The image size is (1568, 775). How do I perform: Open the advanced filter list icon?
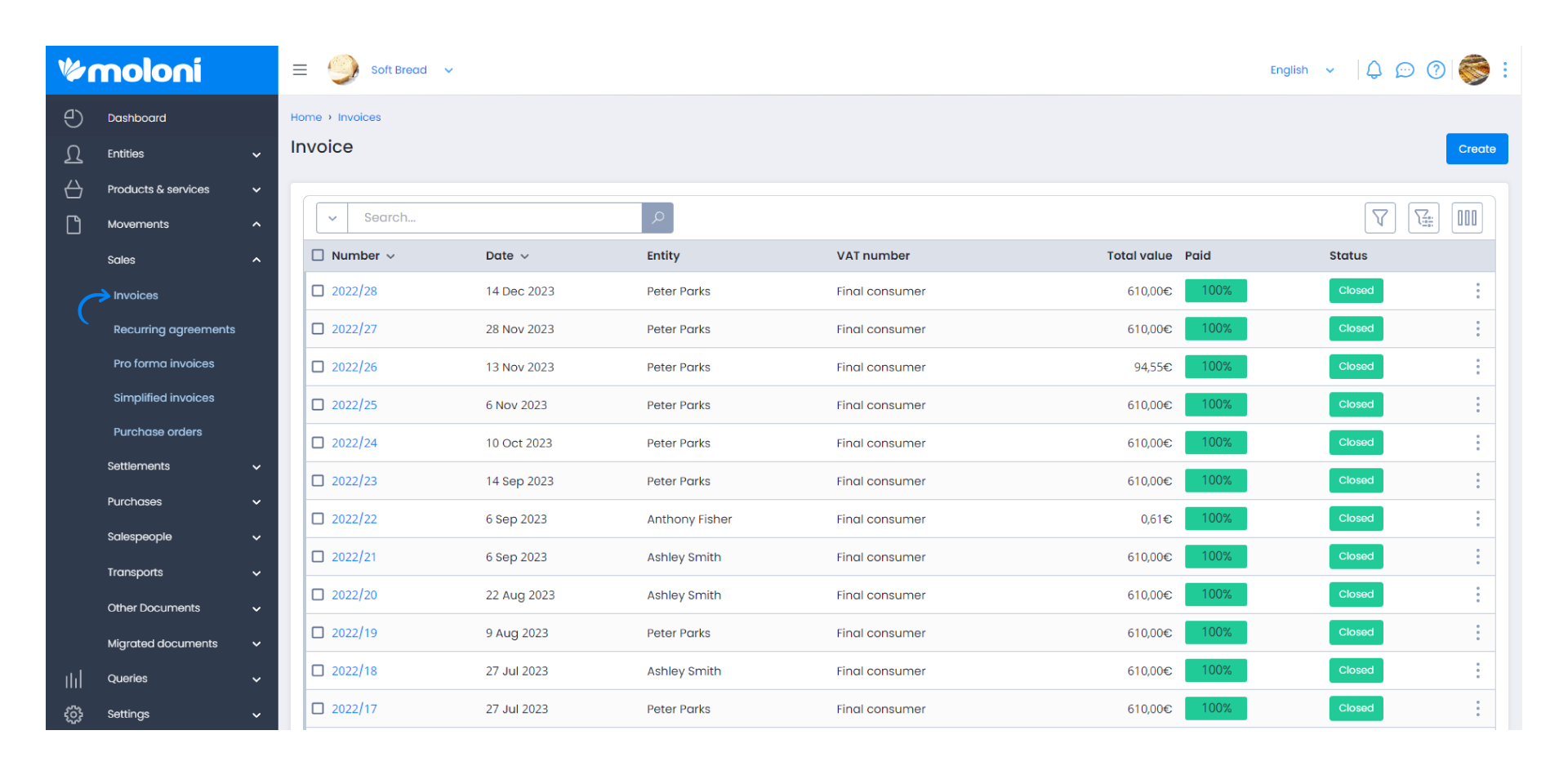pyautogui.click(x=1423, y=218)
